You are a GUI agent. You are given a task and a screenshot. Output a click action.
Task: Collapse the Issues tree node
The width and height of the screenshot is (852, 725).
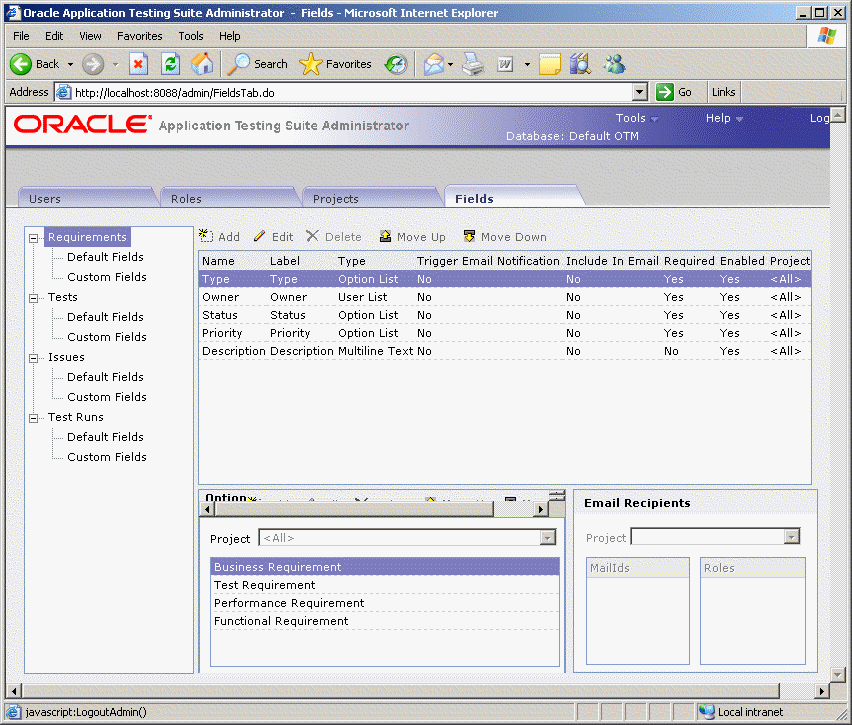point(34,358)
